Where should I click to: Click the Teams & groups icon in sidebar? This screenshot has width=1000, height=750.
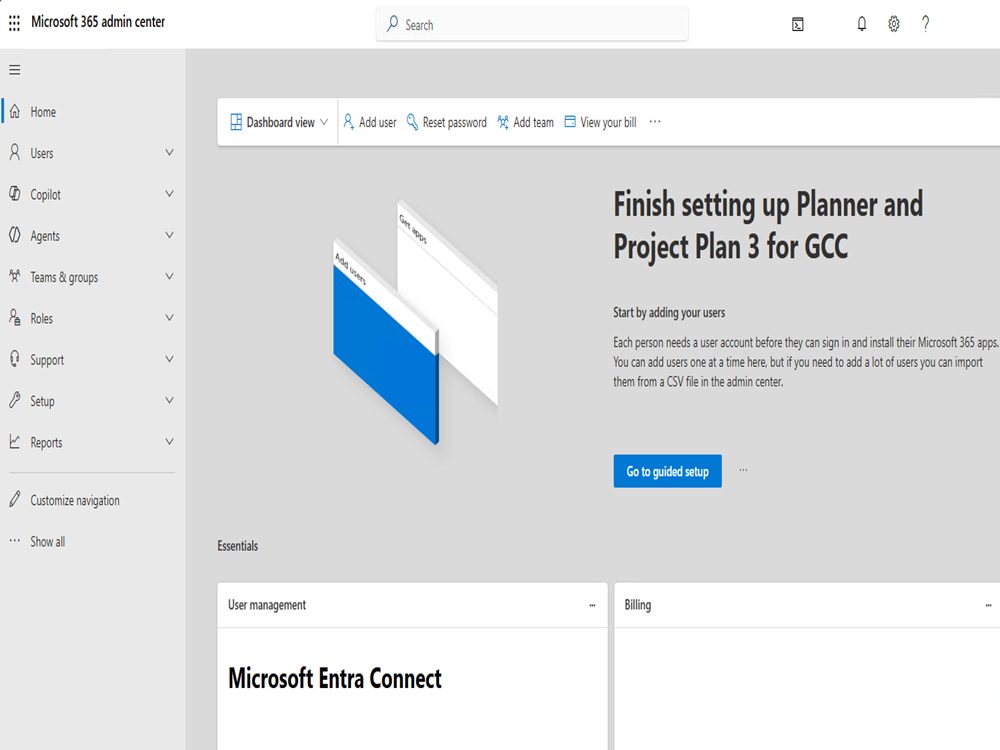(x=15, y=276)
